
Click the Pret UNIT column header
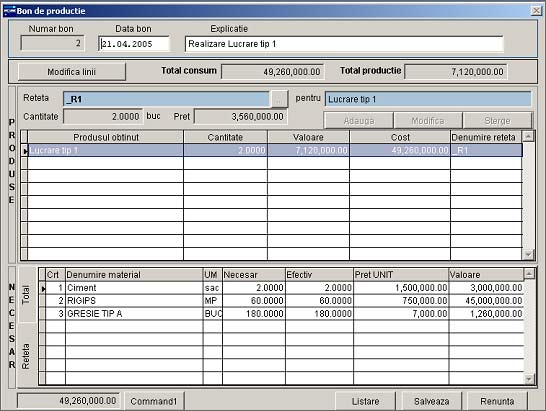pos(401,275)
